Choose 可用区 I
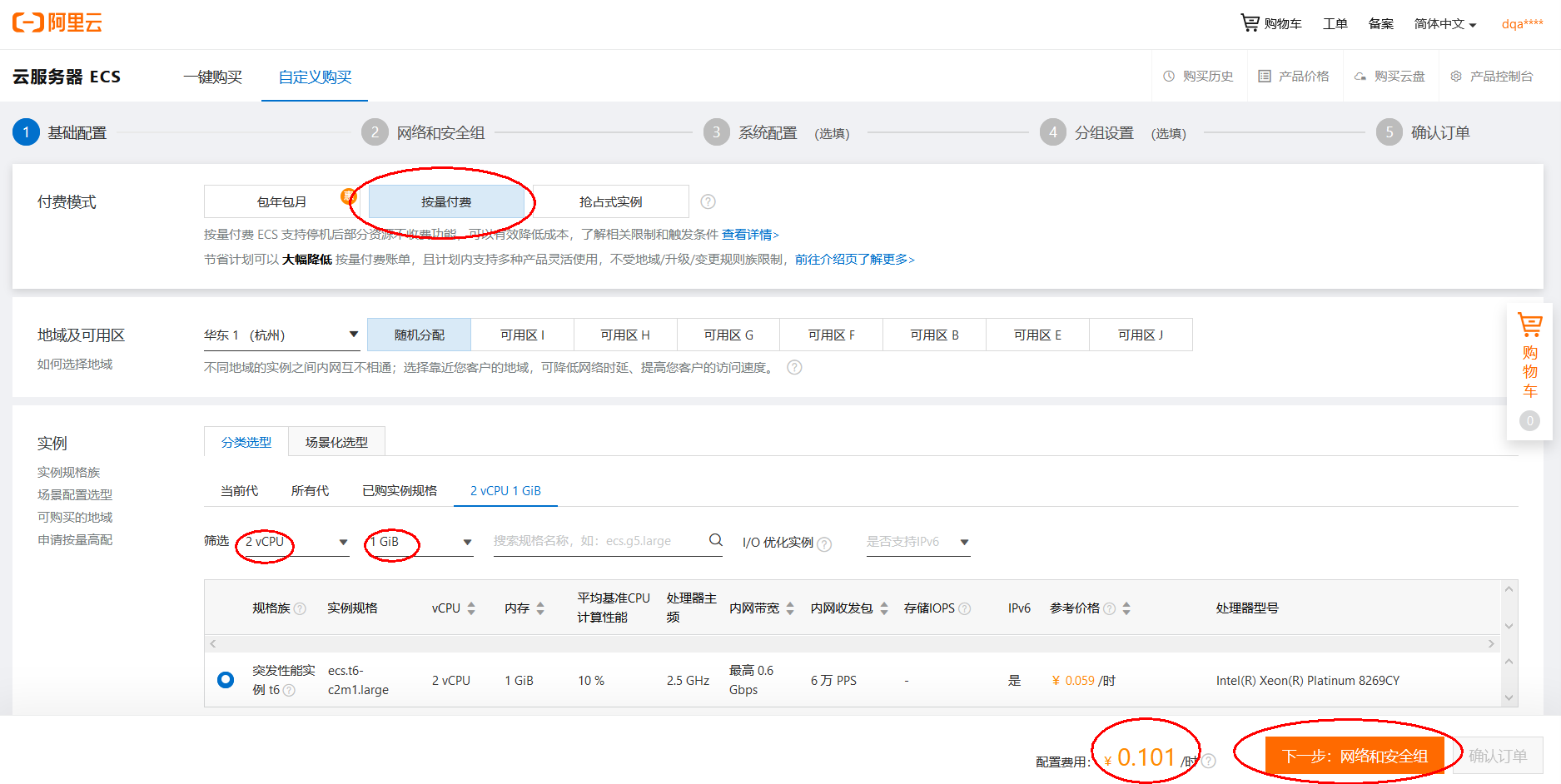 522,335
